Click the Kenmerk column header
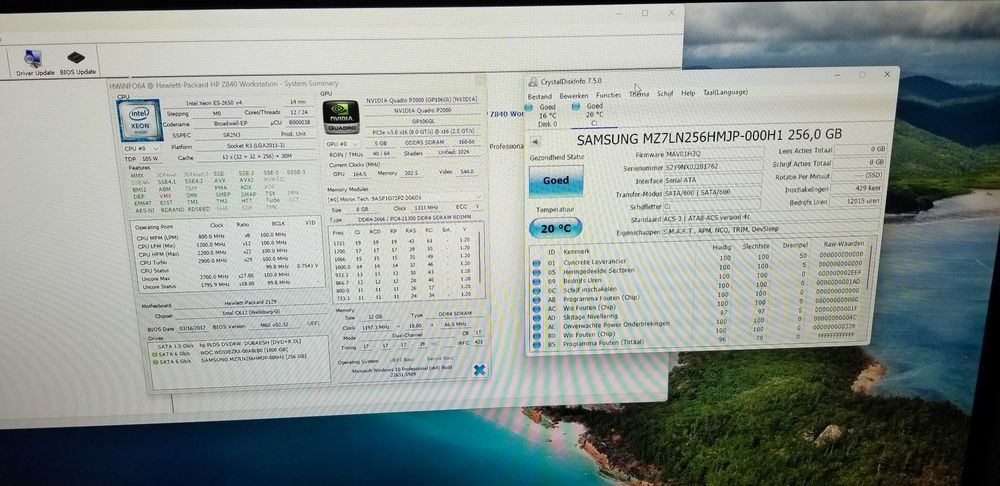The image size is (1000, 486). coord(577,253)
